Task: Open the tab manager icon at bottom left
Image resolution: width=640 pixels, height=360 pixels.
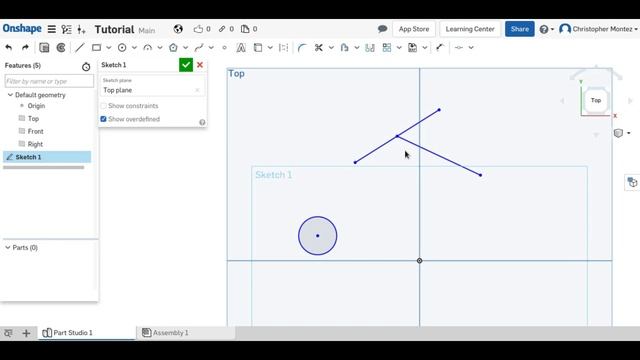Action: point(8,333)
